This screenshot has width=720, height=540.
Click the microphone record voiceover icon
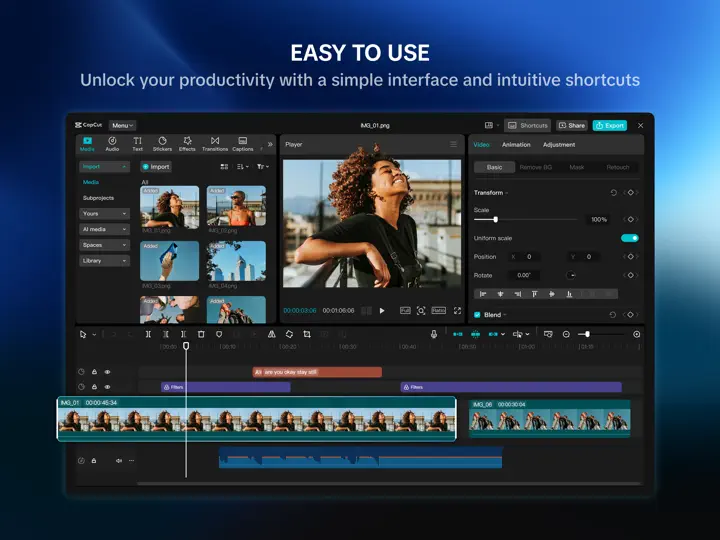pyautogui.click(x=433, y=334)
